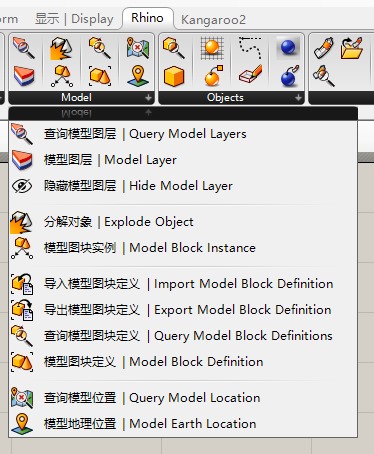This screenshot has width=374, height=454.
Task: Choose the orange box icon in Objects panel
Action: click(174, 76)
